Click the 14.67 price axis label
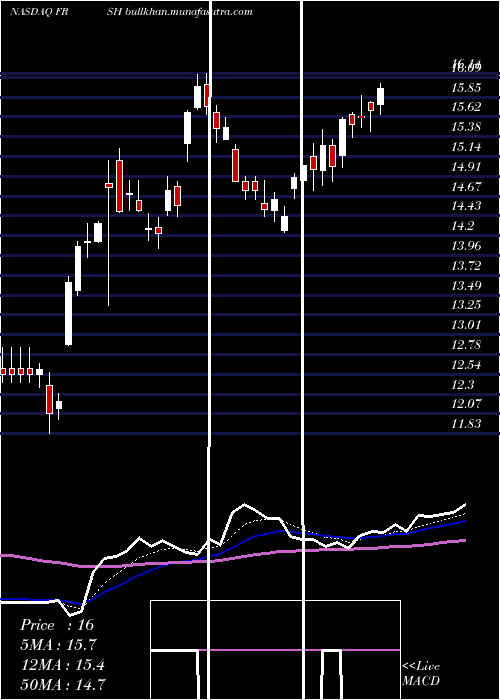Viewport: 500px width, 700px height. (x=466, y=187)
